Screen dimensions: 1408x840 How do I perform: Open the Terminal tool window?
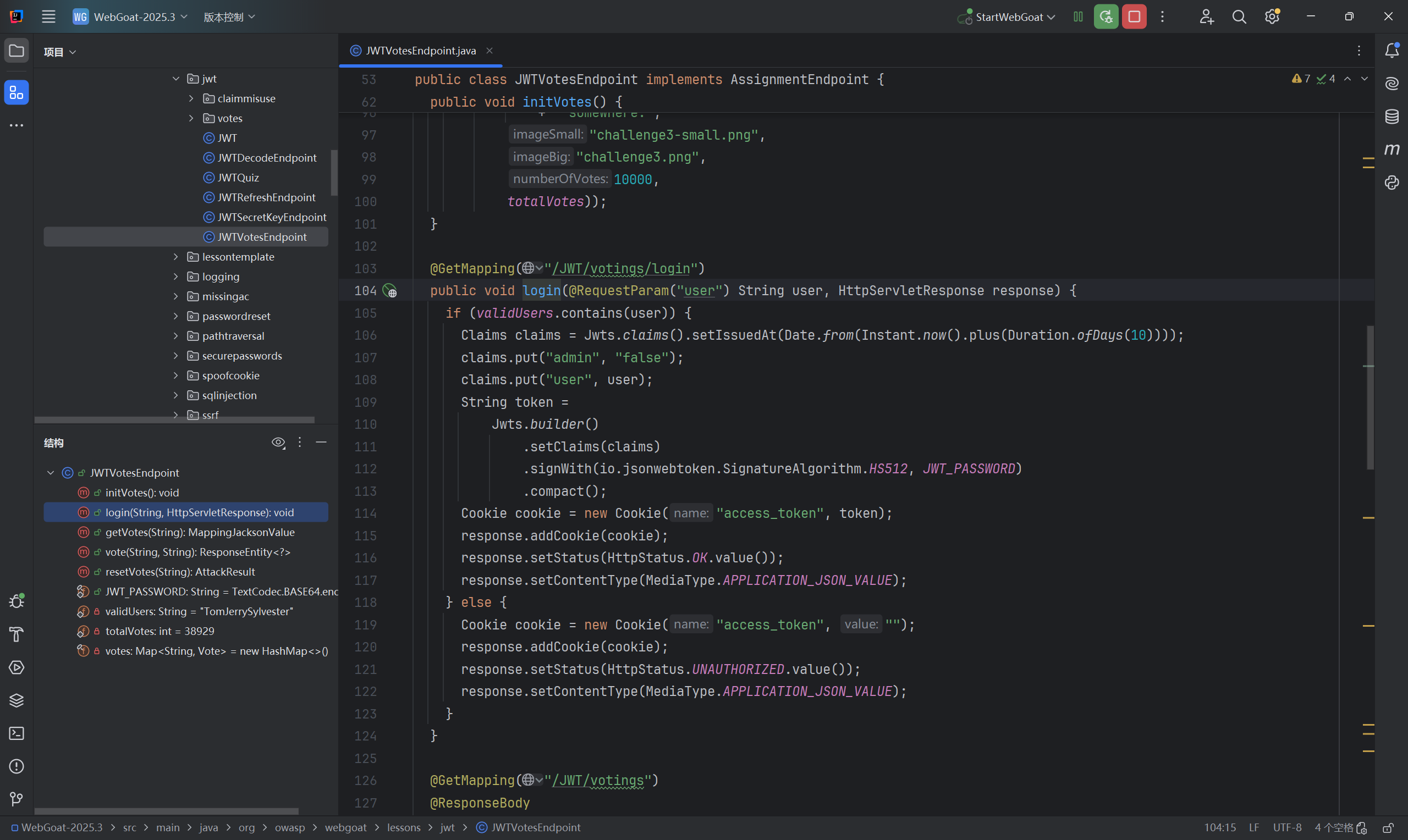point(16,733)
